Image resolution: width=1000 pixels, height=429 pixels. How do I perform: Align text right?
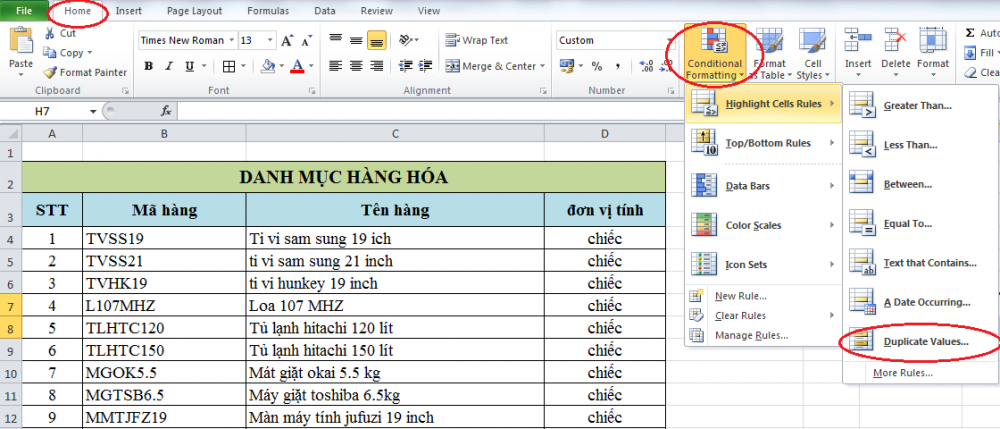click(x=376, y=66)
